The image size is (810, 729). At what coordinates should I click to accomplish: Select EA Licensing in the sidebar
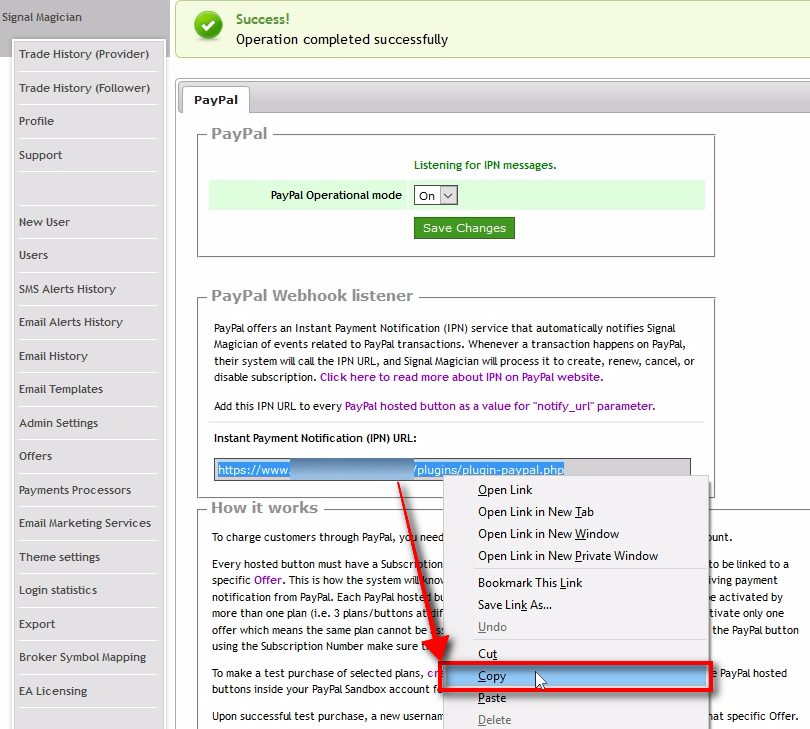click(53, 691)
